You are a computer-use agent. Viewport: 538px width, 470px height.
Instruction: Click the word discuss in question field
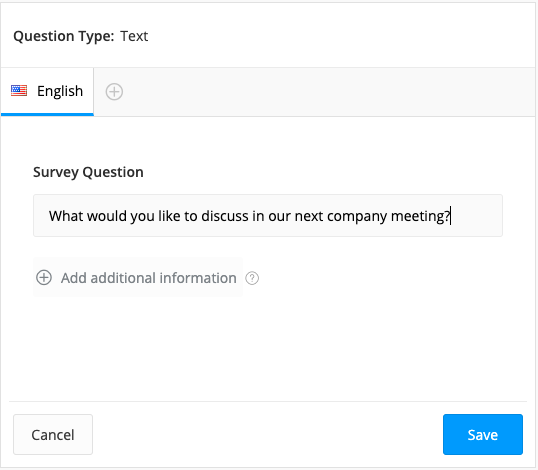pos(225,216)
